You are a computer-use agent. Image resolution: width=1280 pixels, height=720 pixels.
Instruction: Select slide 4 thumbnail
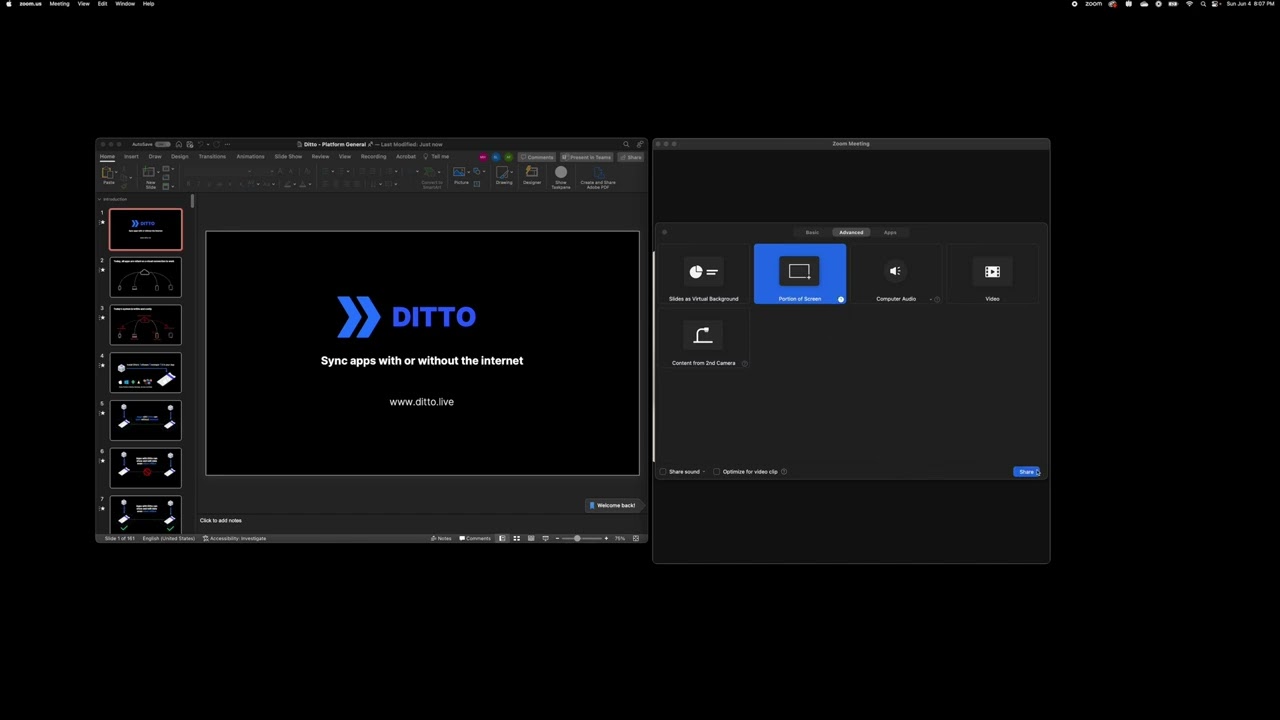click(x=146, y=373)
